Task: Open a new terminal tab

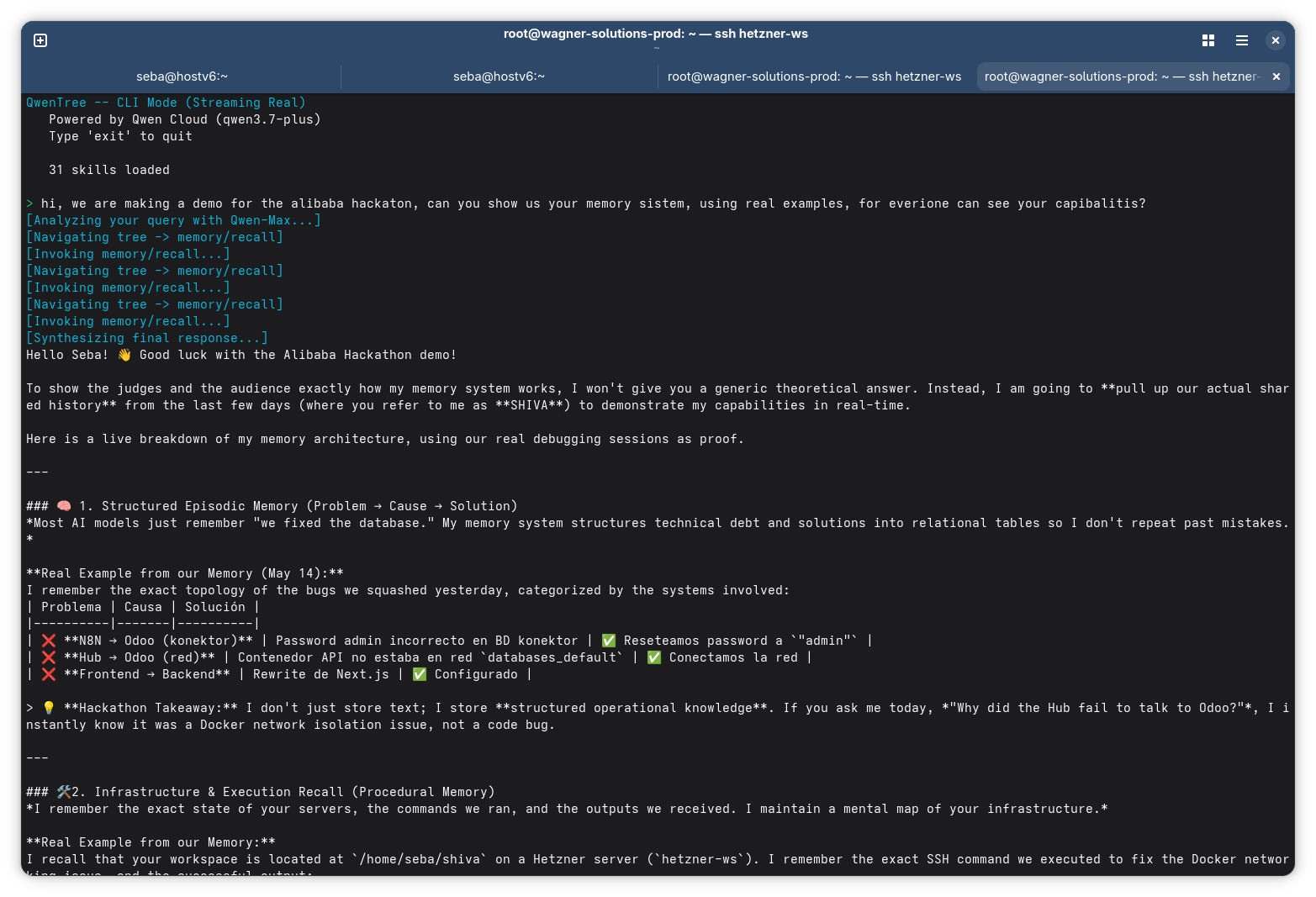Action: [40, 40]
